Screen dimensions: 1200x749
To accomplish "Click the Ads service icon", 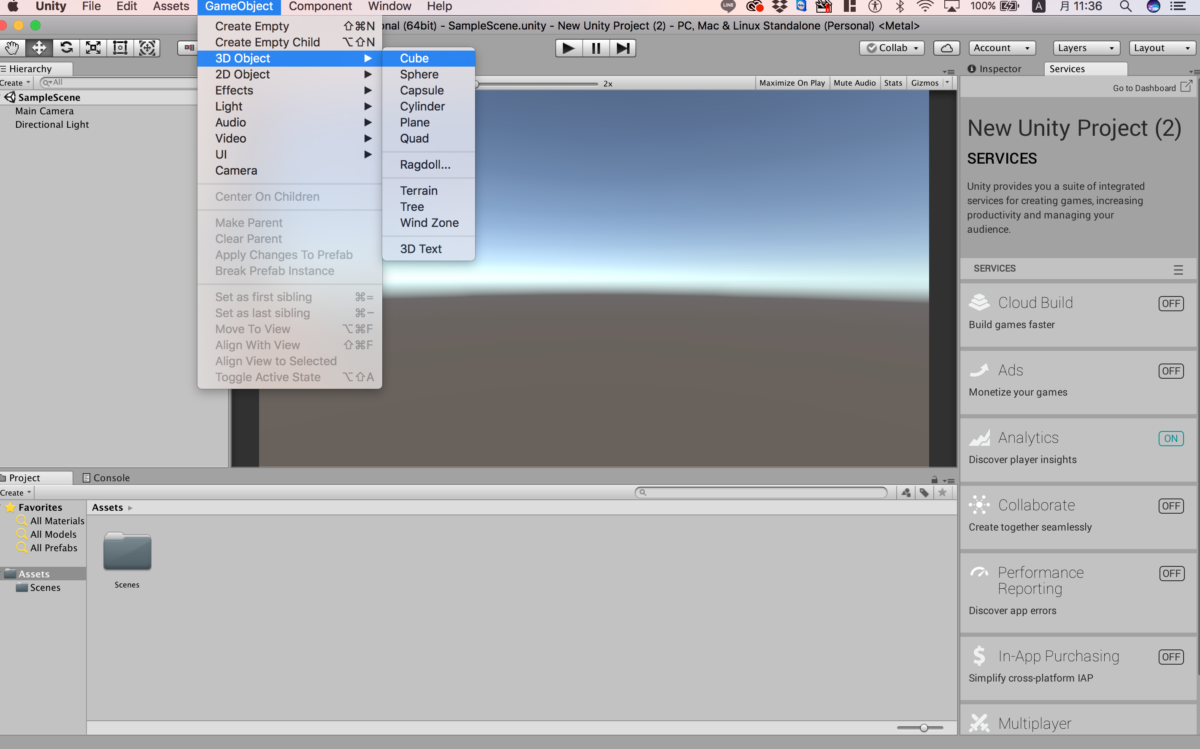I will 979,370.
